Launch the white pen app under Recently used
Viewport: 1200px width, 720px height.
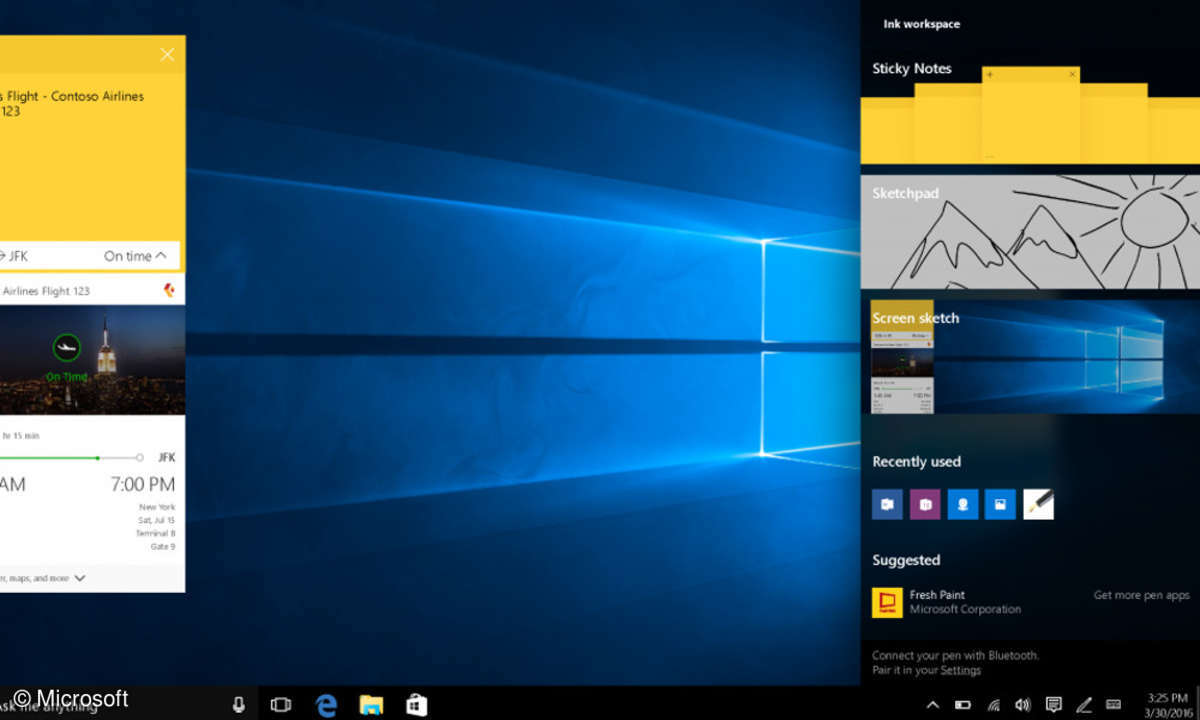(x=1038, y=504)
